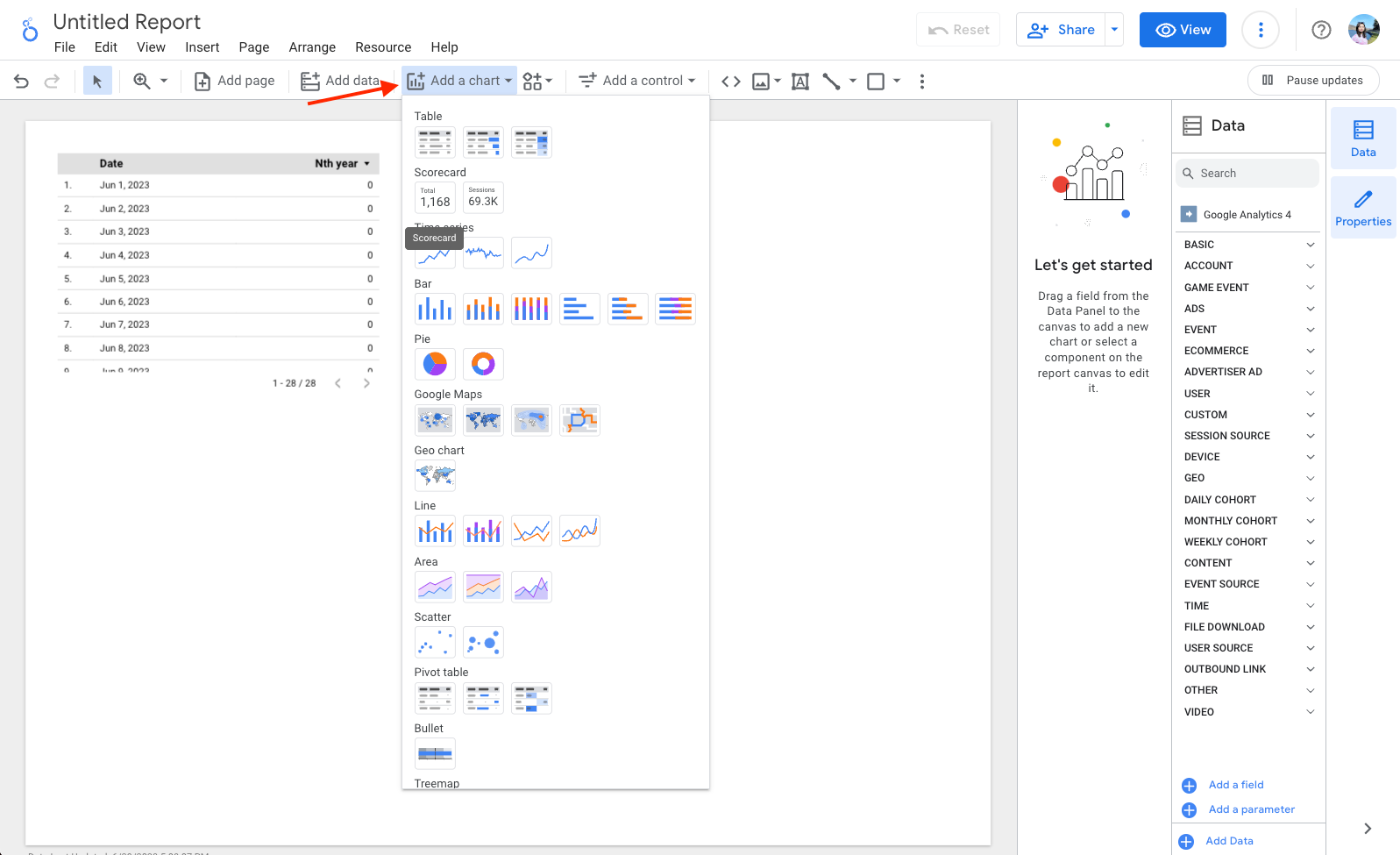
Task: Click the undo arrow icon
Action: tap(22, 82)
